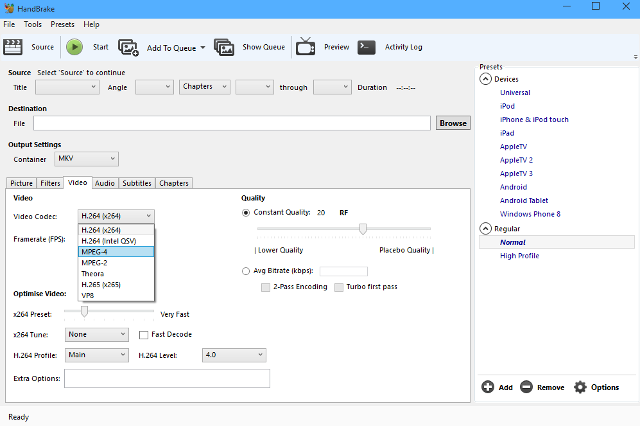This screenshot has width=640, height=426.
Task: Select the Windows Phone 8 preset
Action: pyautogui.click(x=530, y=214)
